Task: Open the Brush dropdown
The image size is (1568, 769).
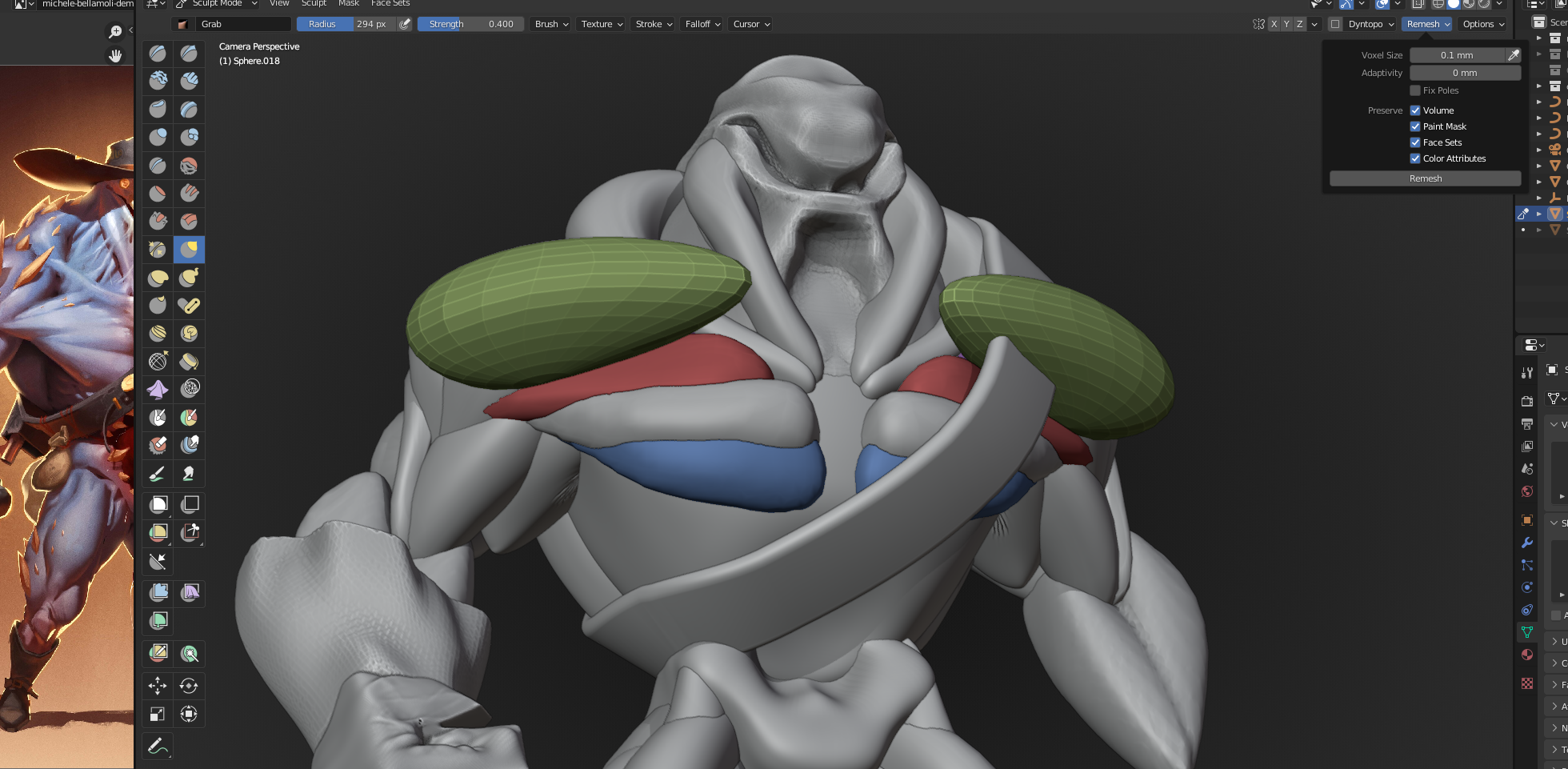Action: click(x=551, y=24)
